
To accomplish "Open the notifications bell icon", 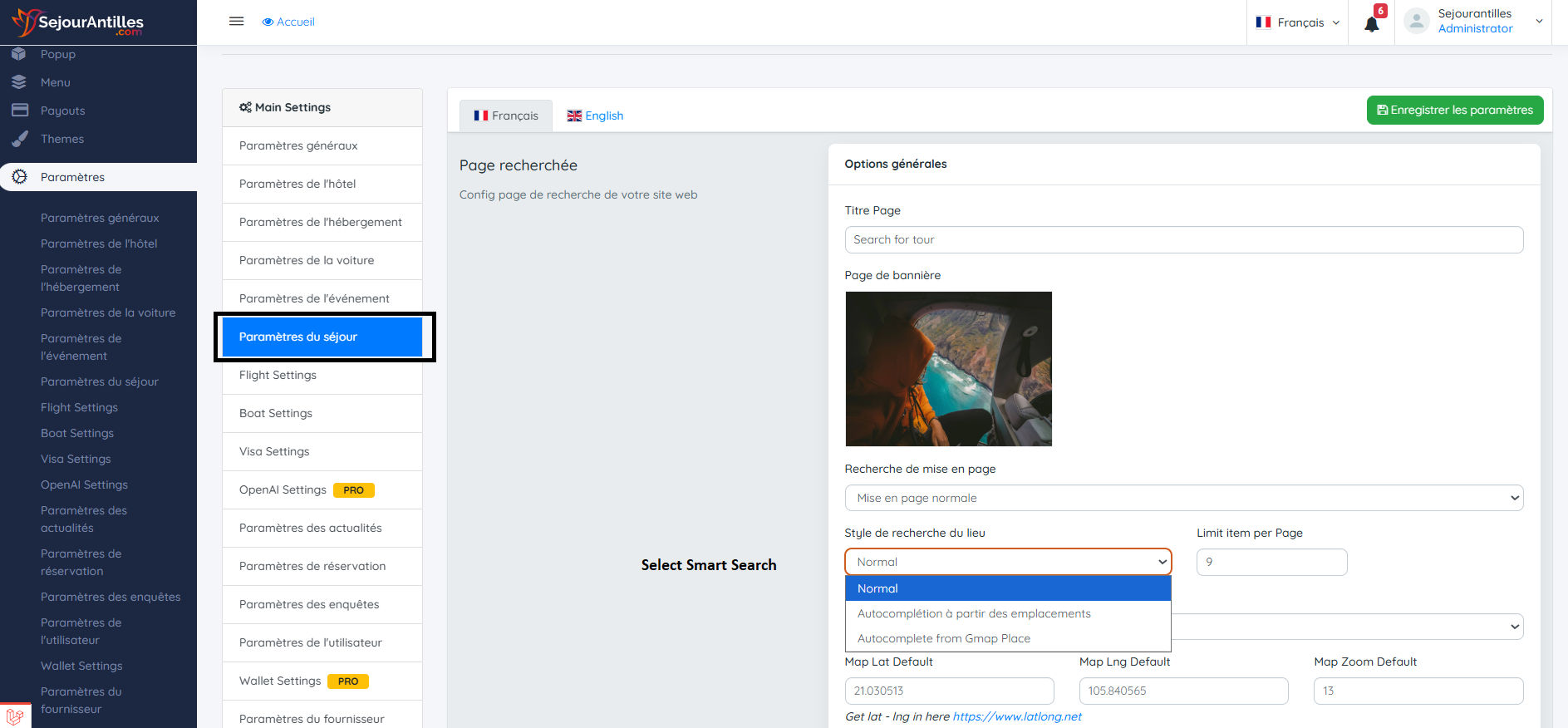I will pyautogui.click(x=1372, y=23).
